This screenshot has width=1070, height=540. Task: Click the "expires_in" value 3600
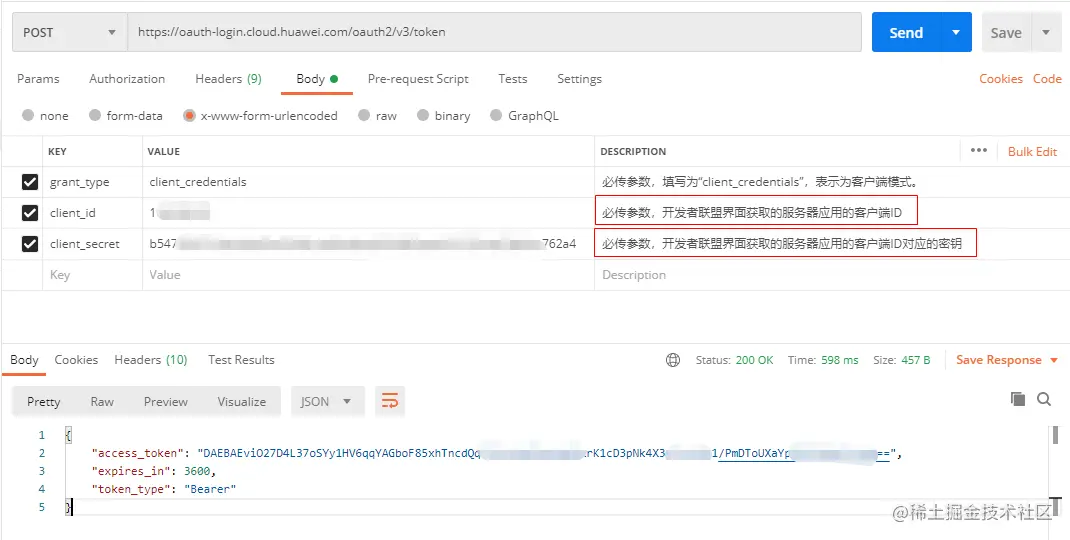point(199,471)
